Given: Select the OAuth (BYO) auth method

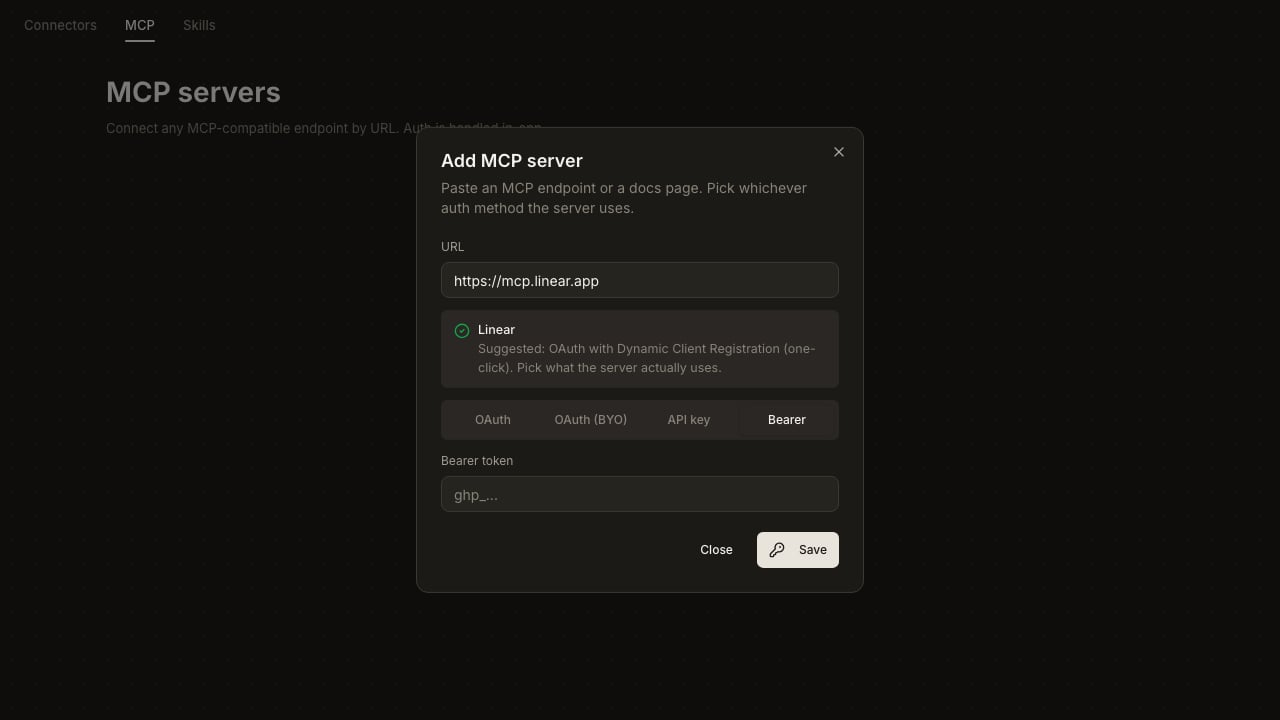Looking at the screenshot, I should [x=591, y=420].
